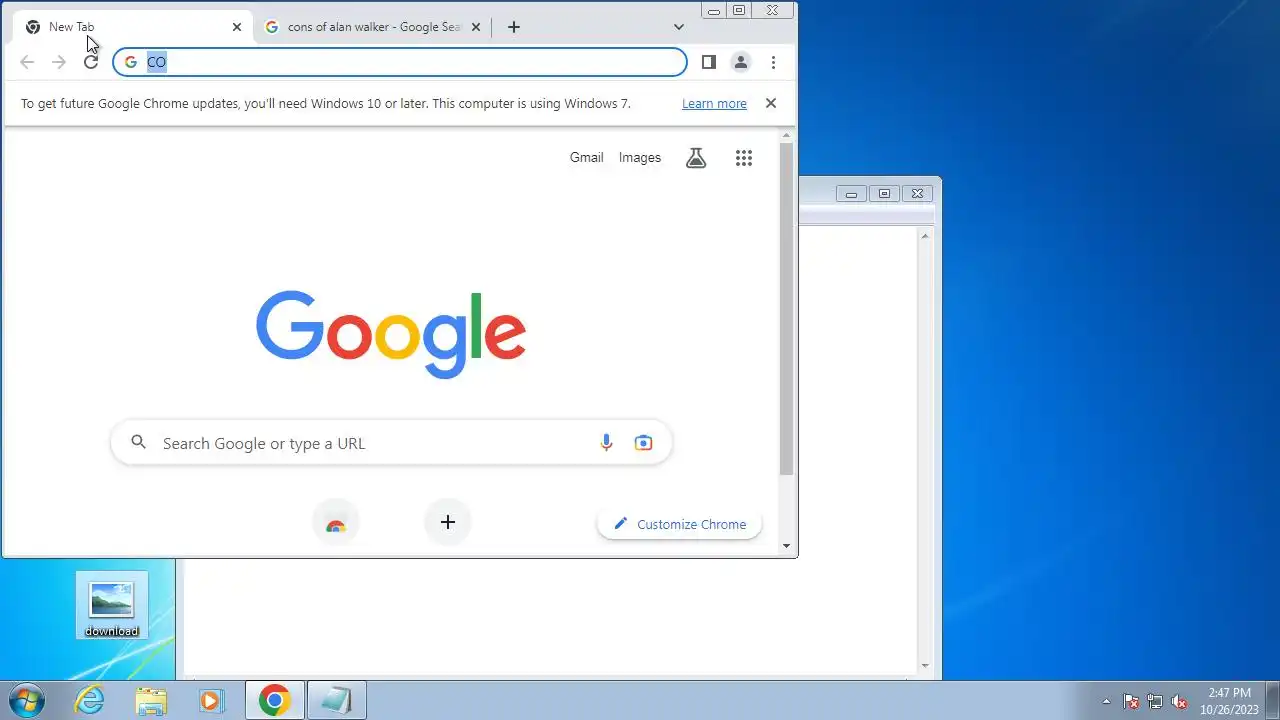Click the Chrome taskbar button
This screenshot has width=1280, height=720.
[x=275, y=700]
